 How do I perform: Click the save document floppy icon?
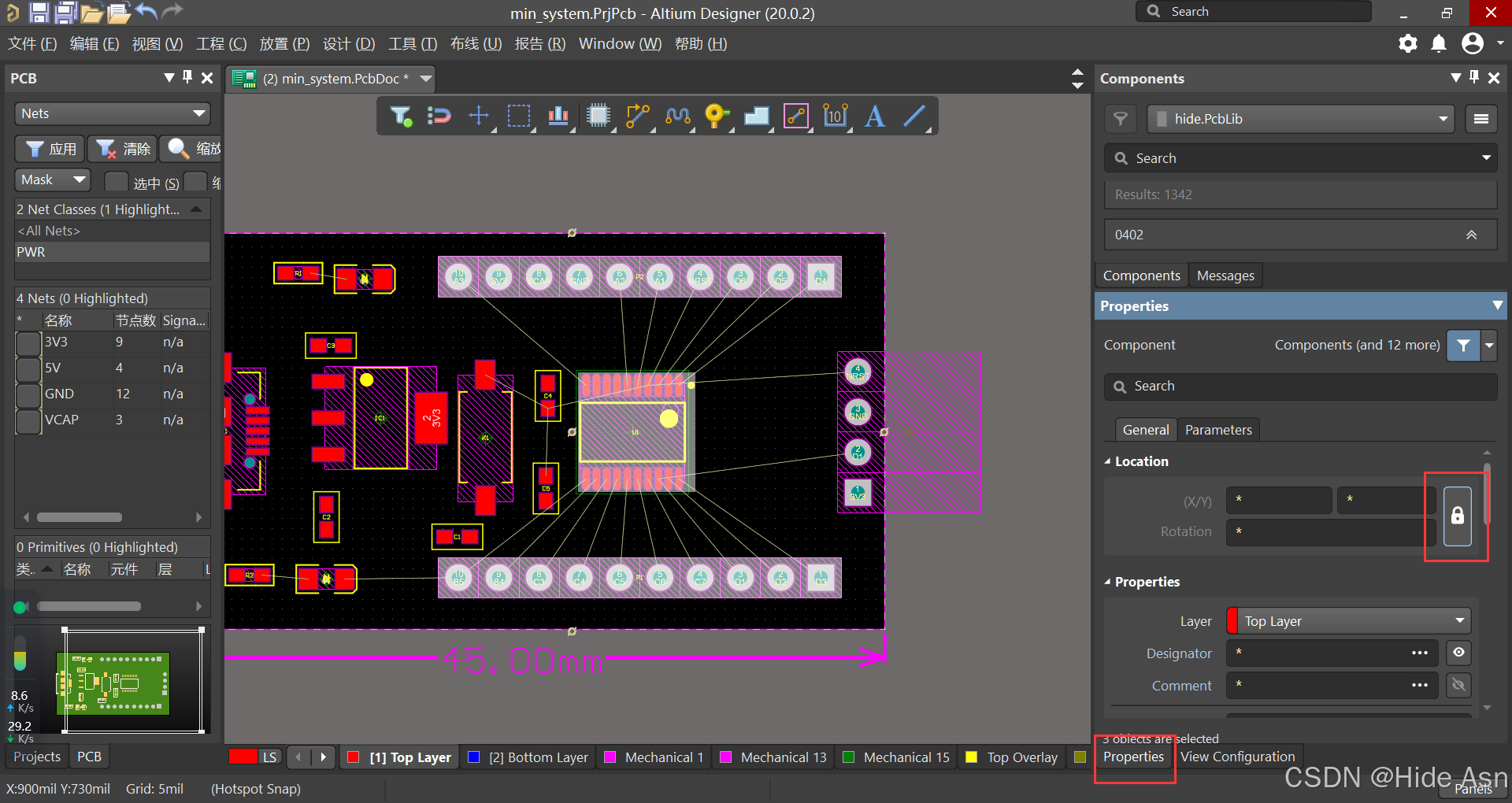pos(39,12)
